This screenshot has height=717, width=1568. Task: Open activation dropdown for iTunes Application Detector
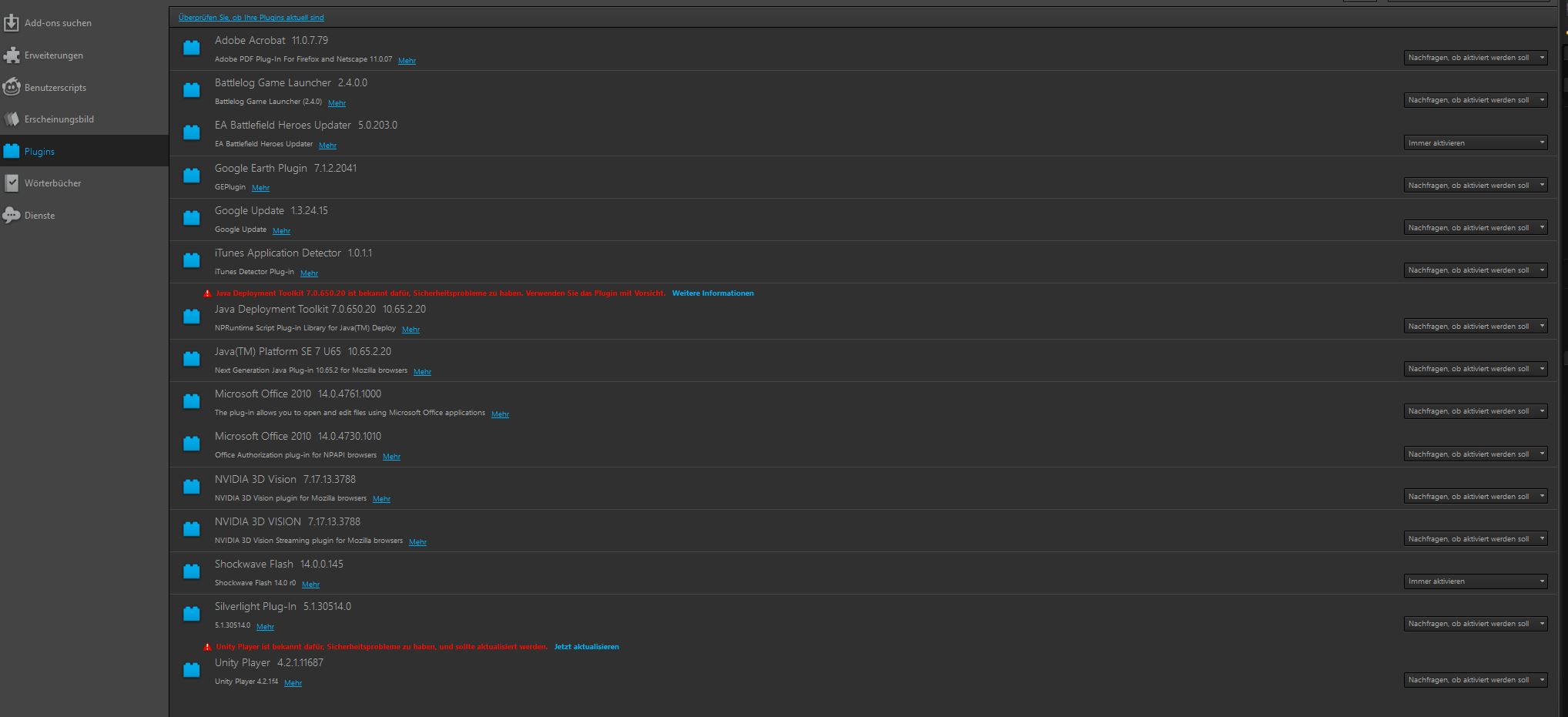click(x=1476, y=270)
